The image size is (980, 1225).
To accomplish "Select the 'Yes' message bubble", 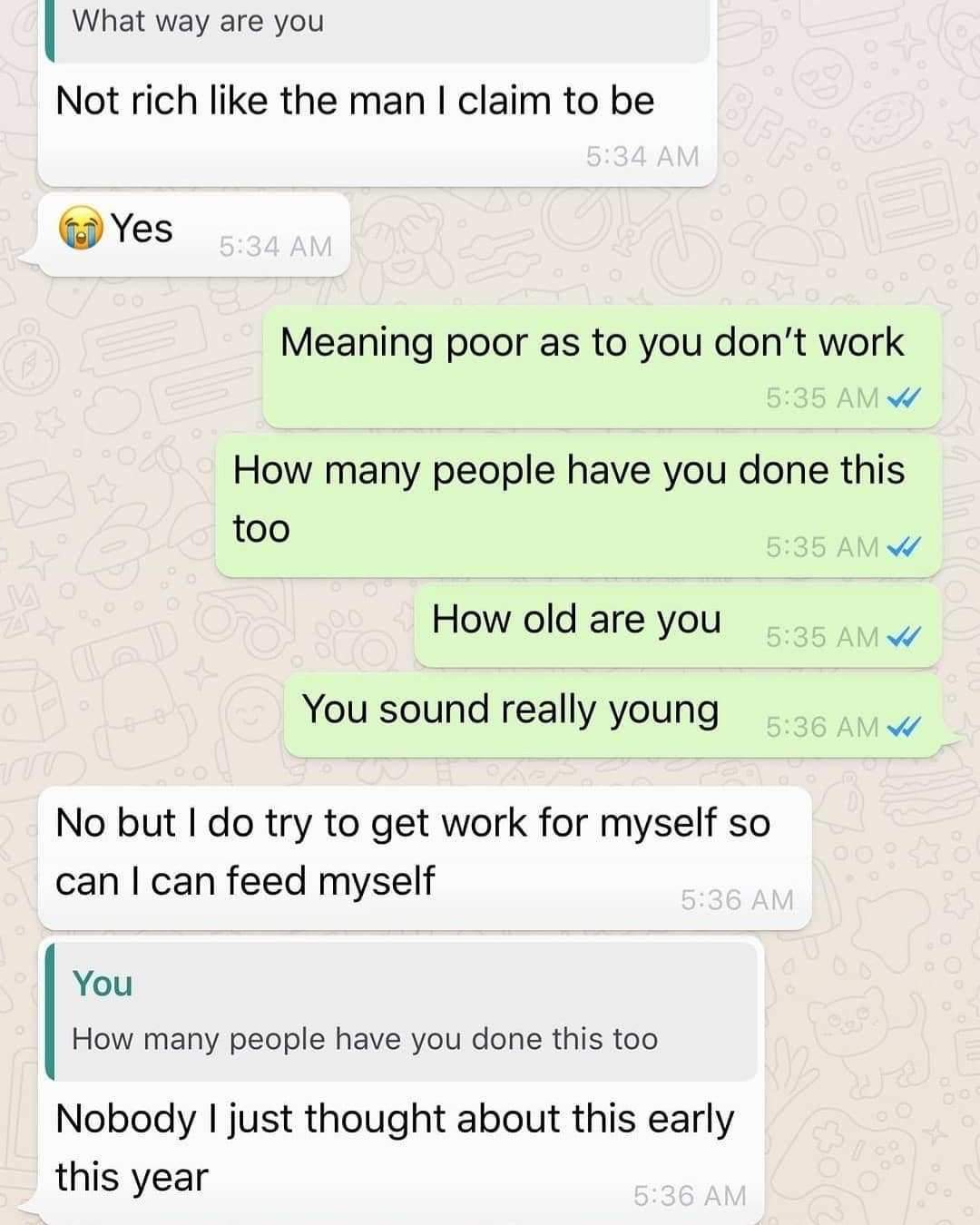I will [x=194, y=234].
